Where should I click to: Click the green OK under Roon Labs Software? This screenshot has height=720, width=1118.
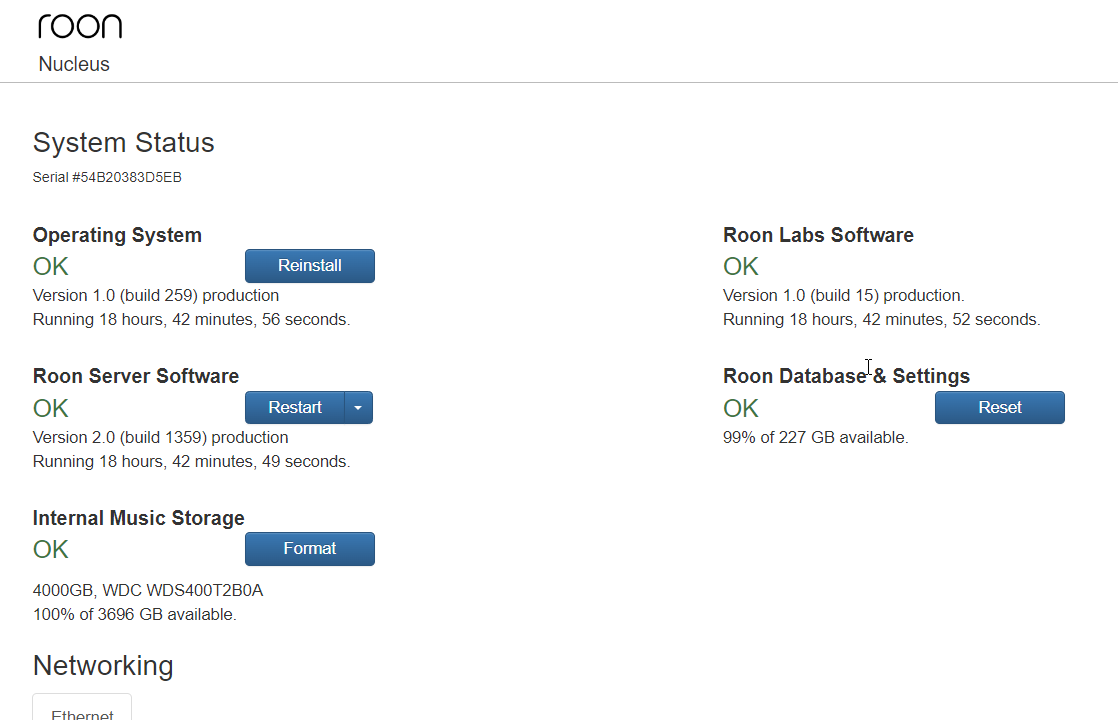click(740, 266)
